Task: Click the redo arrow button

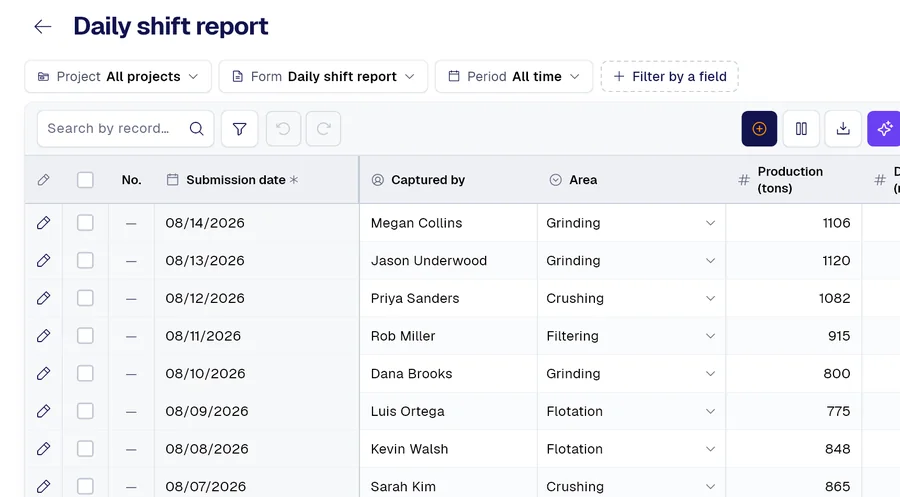Action: [323, 129]
